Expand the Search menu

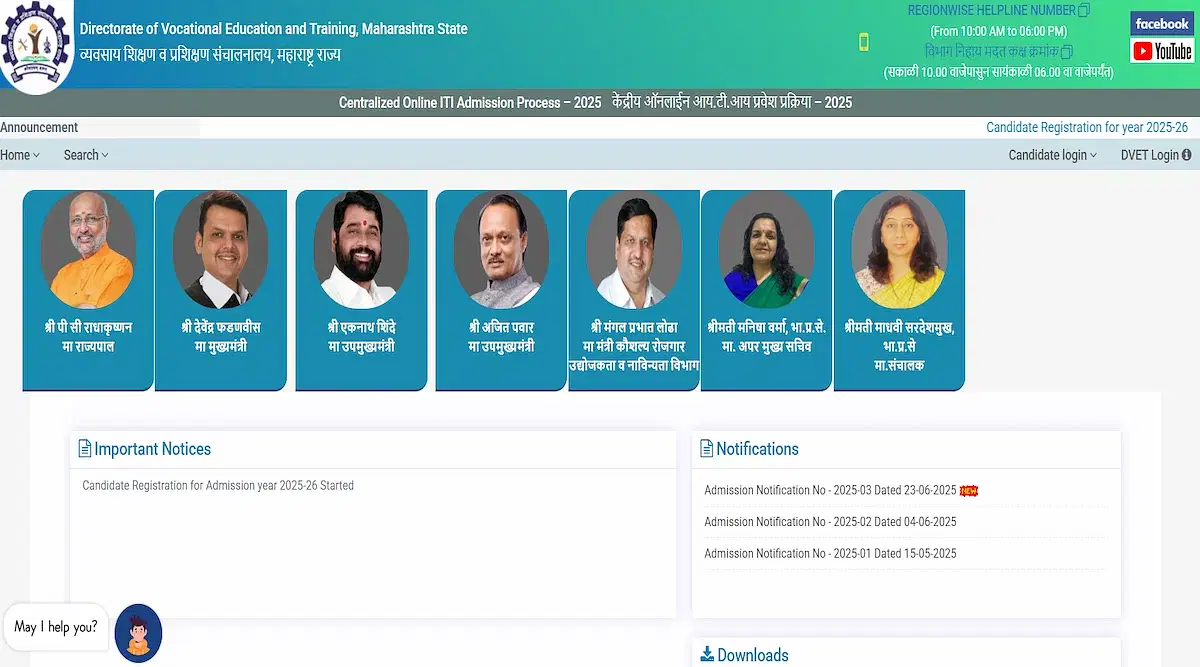point(86,155)
